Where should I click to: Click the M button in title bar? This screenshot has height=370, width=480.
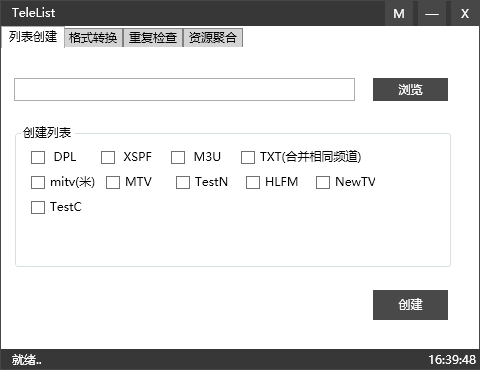[x=399, y=13]
